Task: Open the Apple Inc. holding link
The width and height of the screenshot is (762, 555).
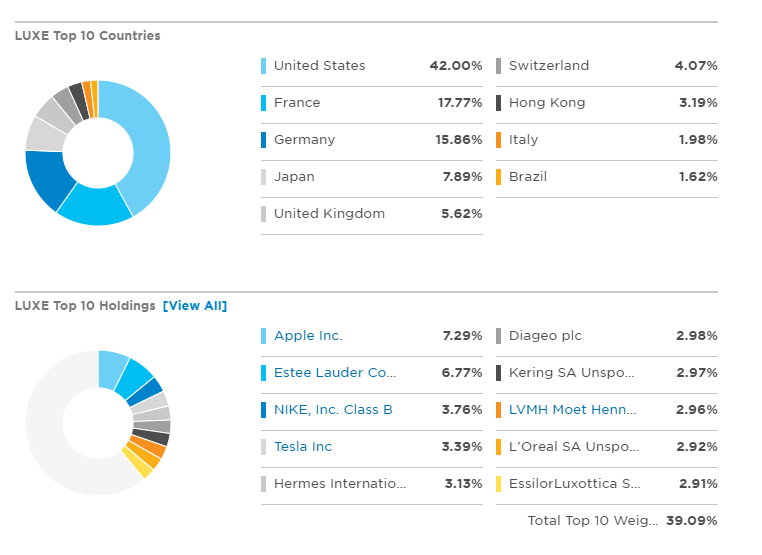Action: 308,336
